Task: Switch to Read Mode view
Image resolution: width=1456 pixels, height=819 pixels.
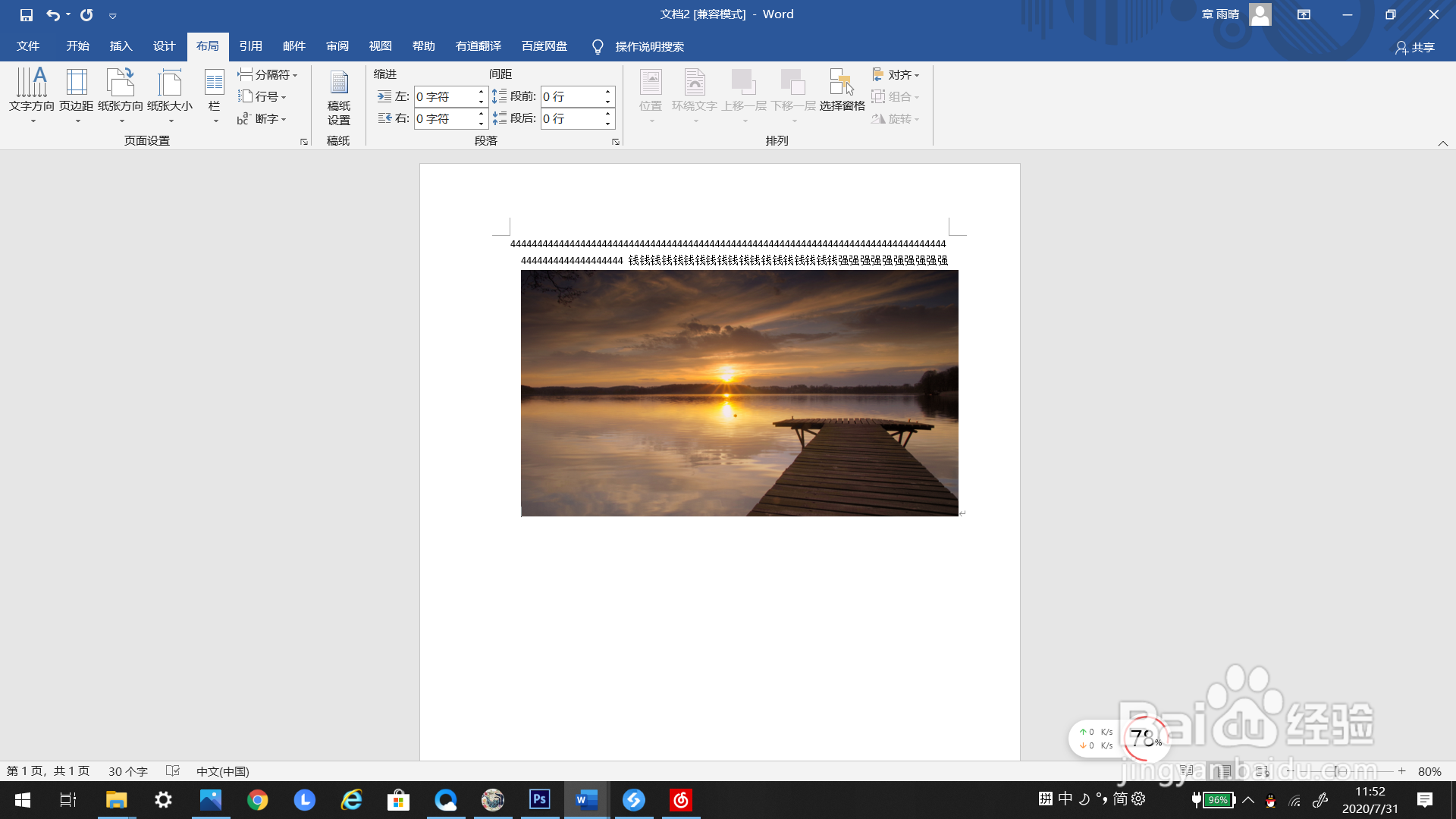Action: pos(1188,771)
